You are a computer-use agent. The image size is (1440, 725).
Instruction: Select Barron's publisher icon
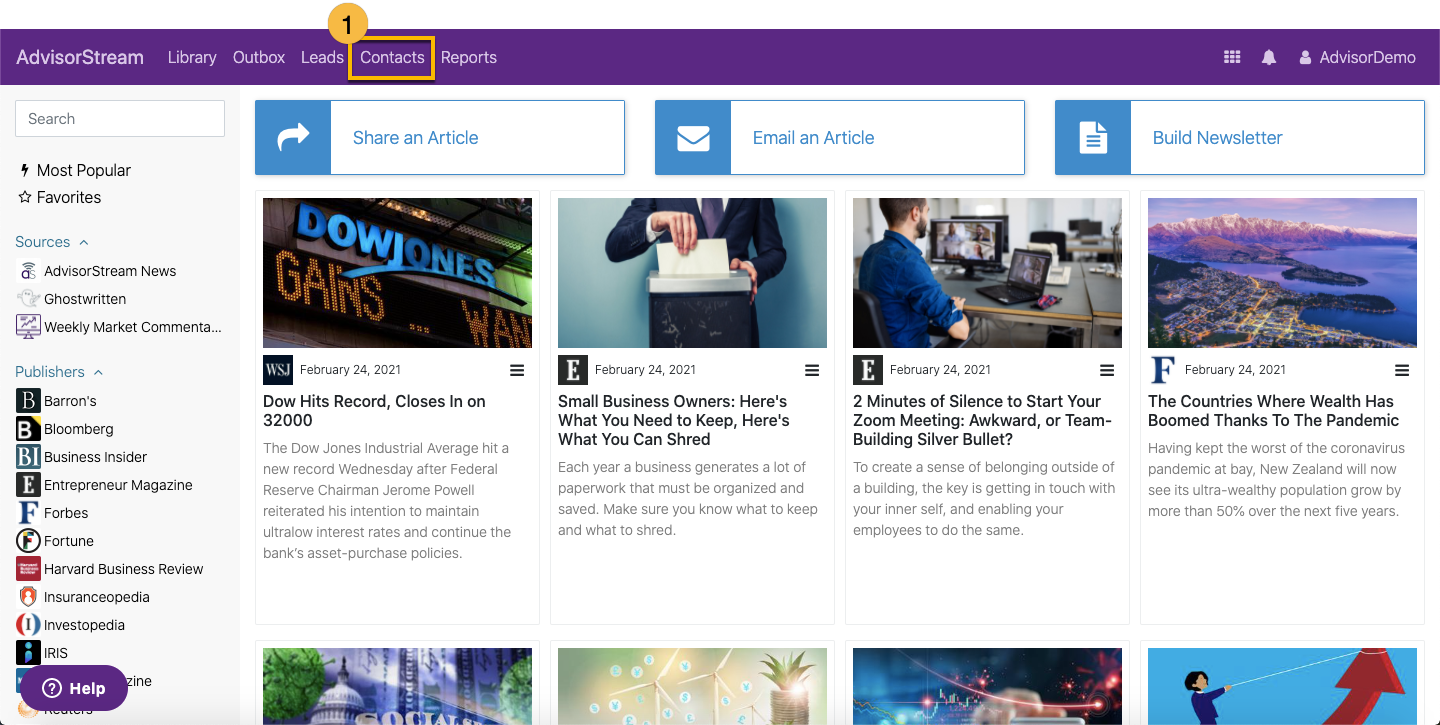(x=28, y=401)
